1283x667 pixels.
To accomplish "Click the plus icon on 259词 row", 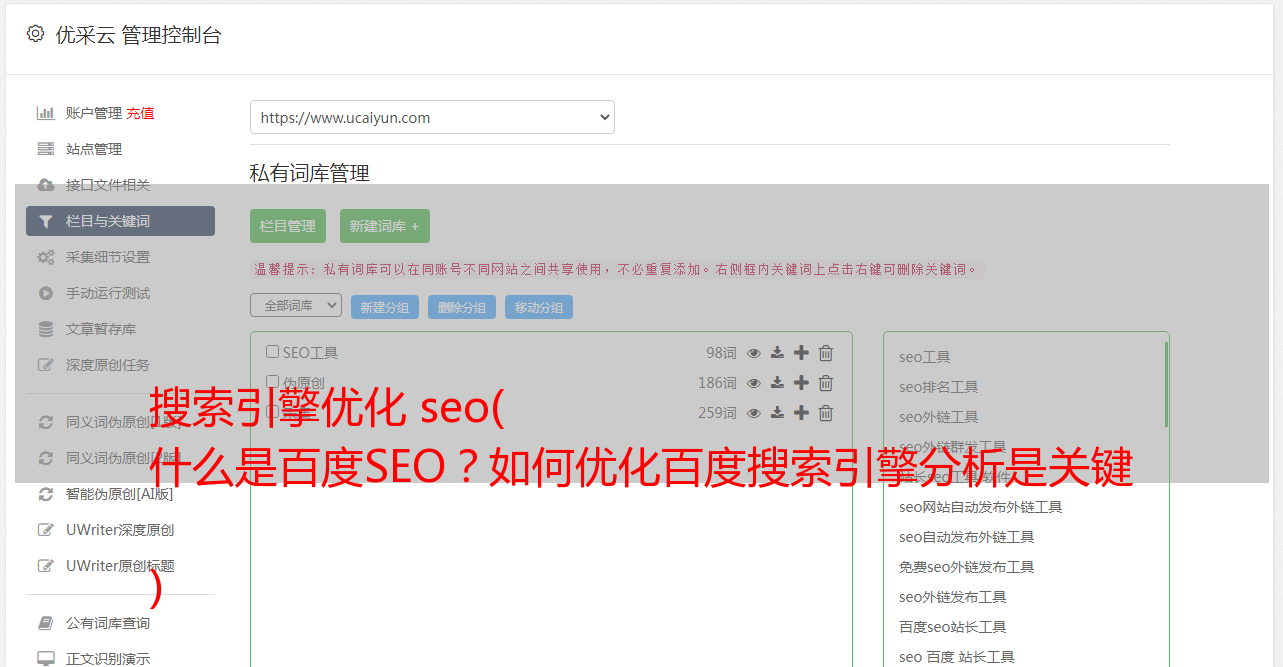I will [x=801, y=413].
